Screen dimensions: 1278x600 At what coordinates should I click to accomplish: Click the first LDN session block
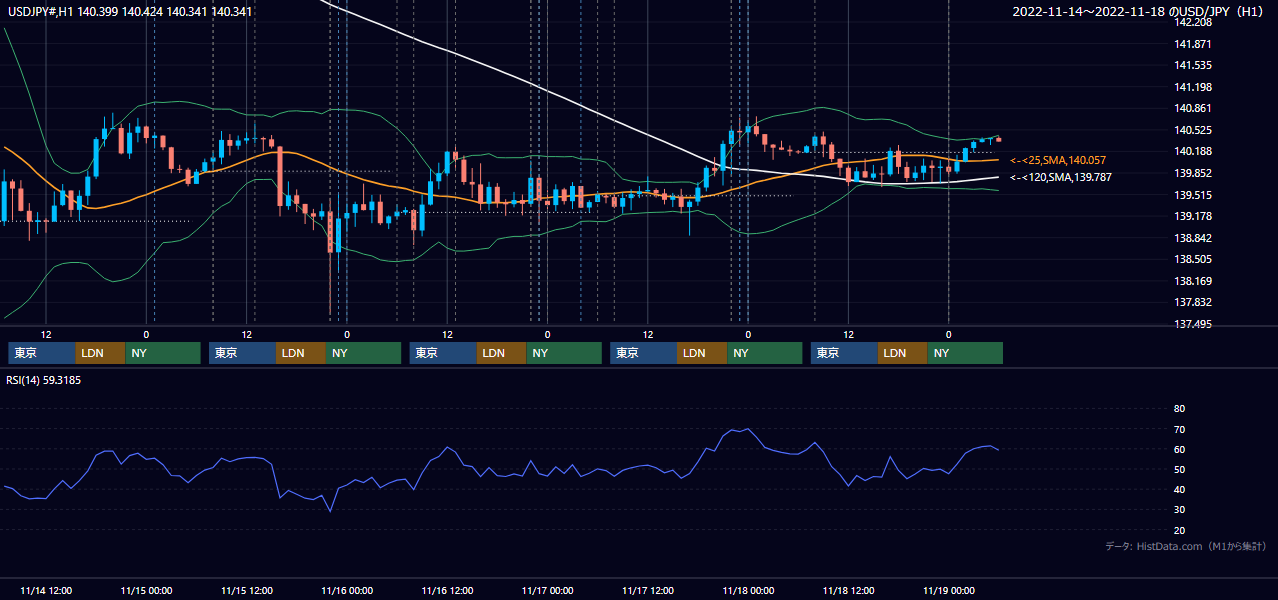pyautogui.click(x=101, y=353)
